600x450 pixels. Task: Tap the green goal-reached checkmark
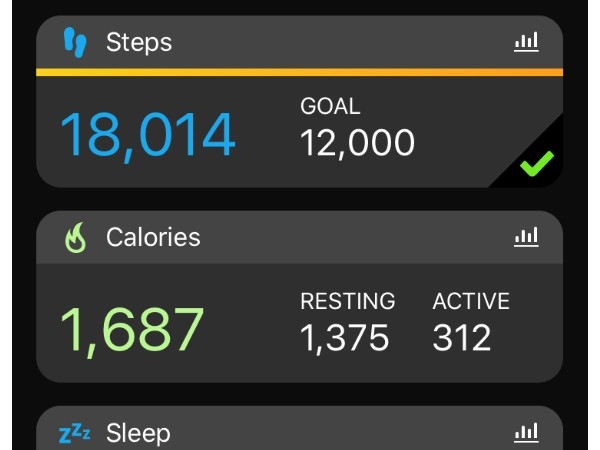point(537,163)
